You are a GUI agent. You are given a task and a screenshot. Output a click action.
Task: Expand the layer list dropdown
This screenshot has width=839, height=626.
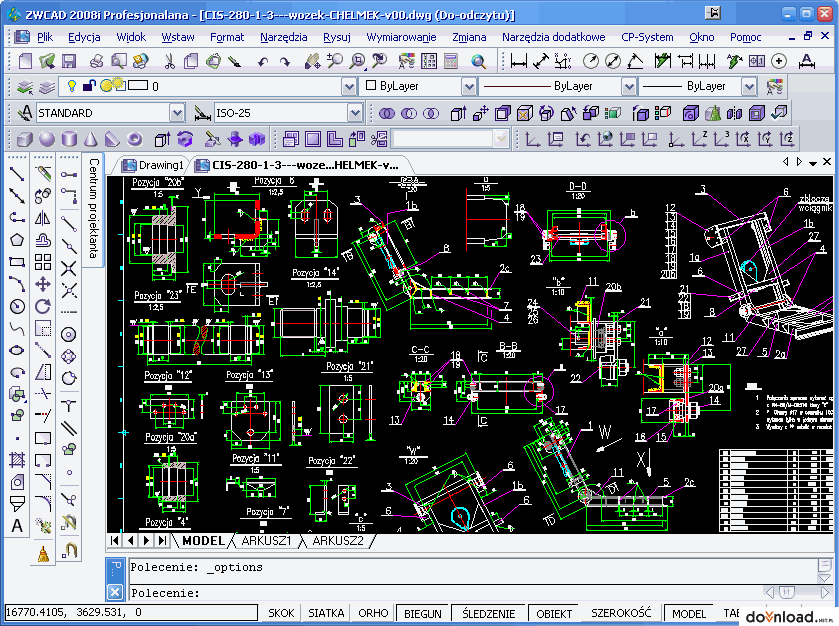pyautogui.click(x=349, y=86)
